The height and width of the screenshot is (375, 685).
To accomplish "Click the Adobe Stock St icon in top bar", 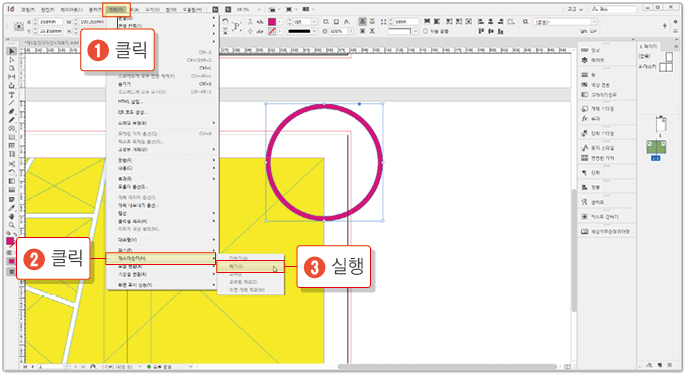I will 228,9.
